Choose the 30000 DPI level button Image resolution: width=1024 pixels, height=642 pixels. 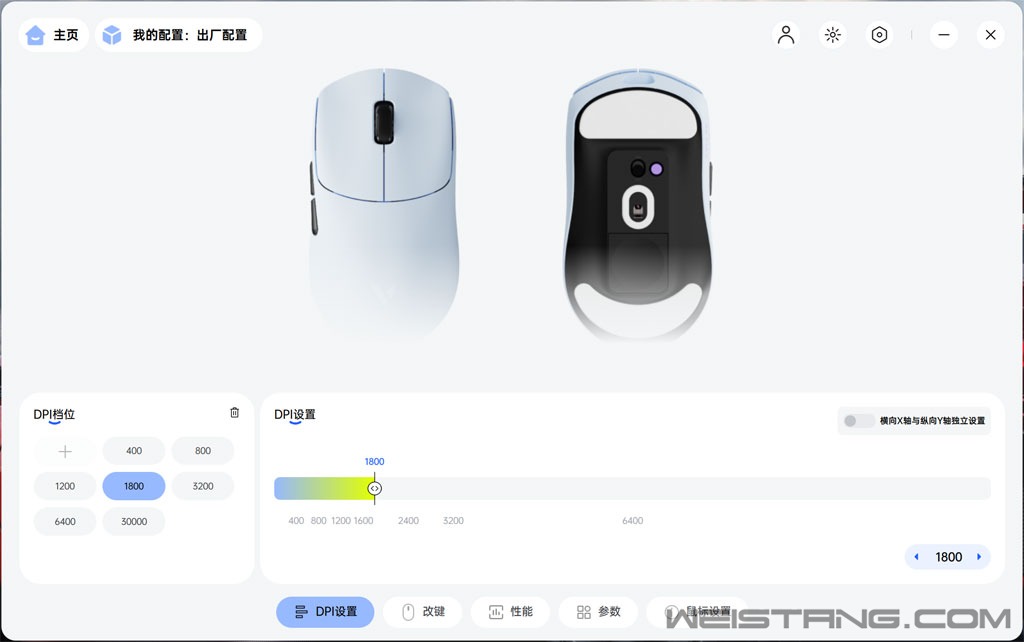click(134, 521)
